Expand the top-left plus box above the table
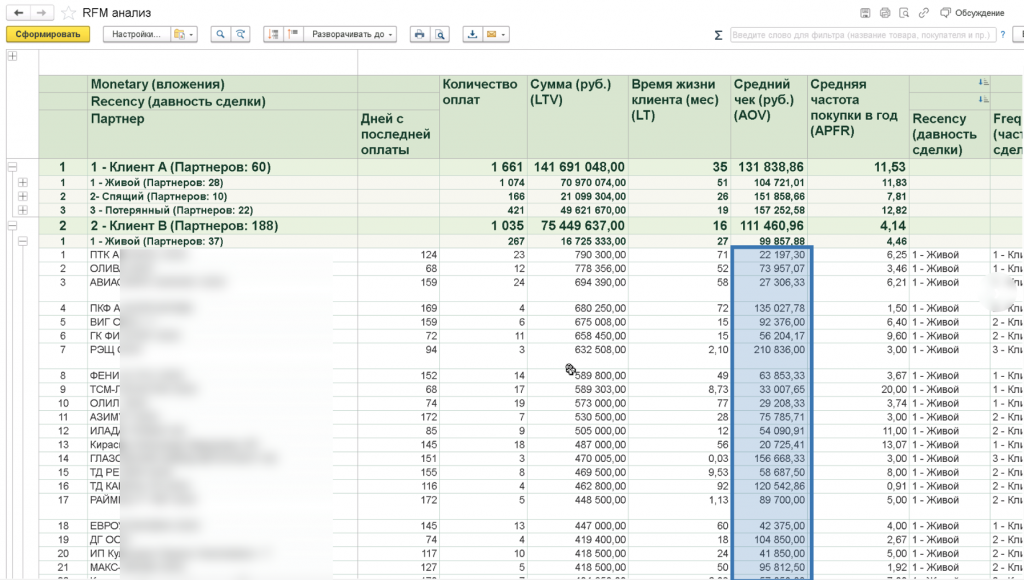The image size is (1024, 580). click(12, 56)
